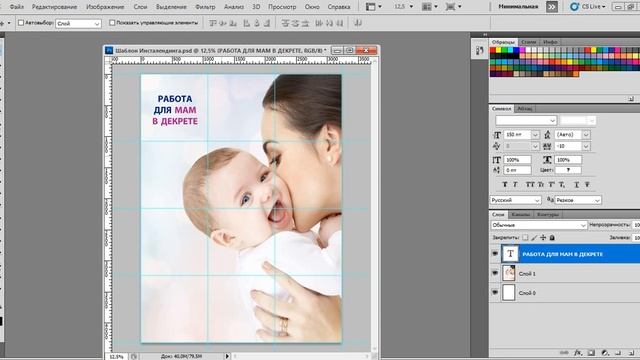Image resolution: width=640 pixels, height=360 pixels.
Task: Switch to the Контуры tab
Action: [x=547, y=215]
